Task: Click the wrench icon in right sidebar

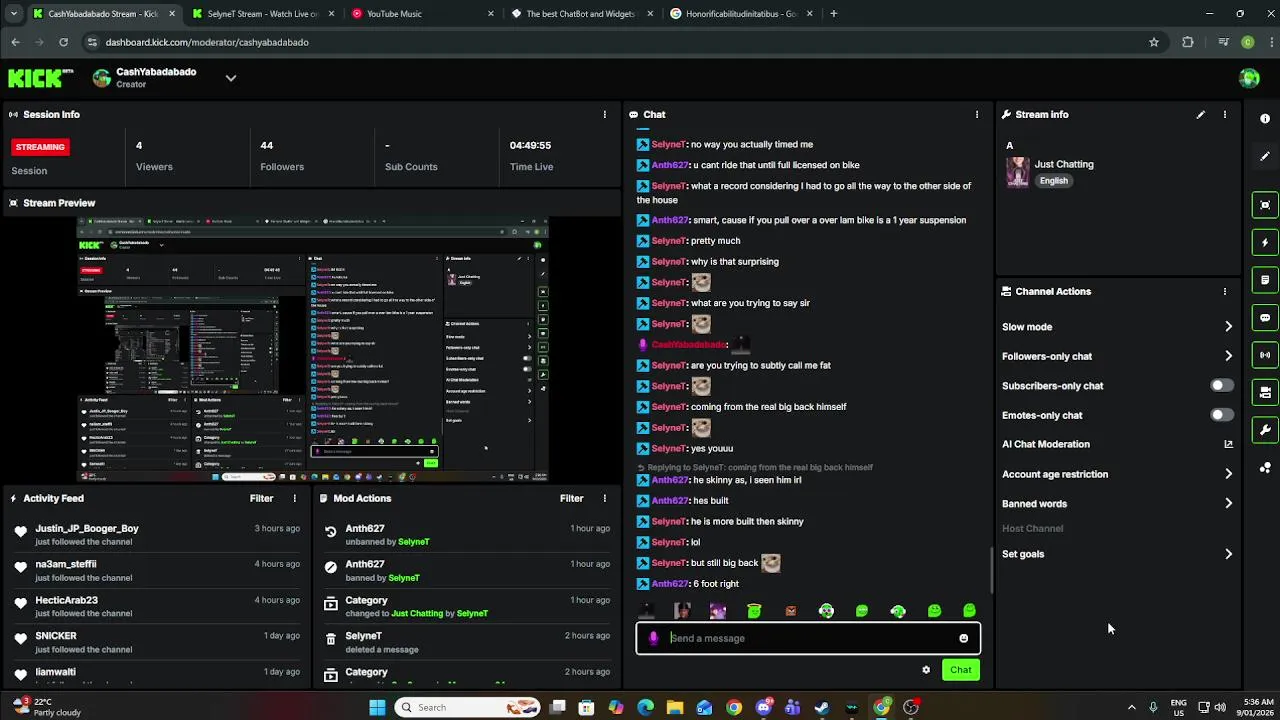Action: 1265,430
